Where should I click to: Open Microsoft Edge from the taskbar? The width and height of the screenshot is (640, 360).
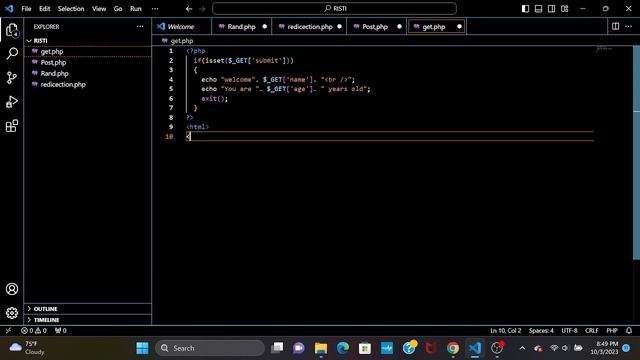[343, 348]
